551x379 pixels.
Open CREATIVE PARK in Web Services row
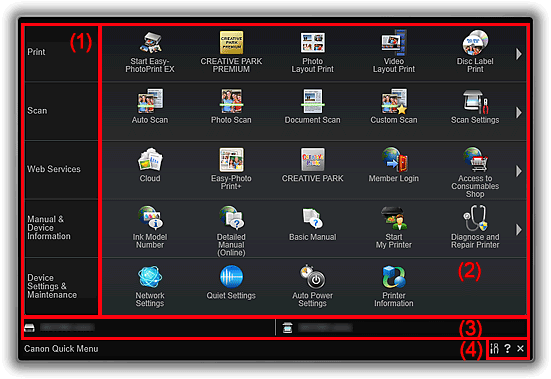coord(312,165)
